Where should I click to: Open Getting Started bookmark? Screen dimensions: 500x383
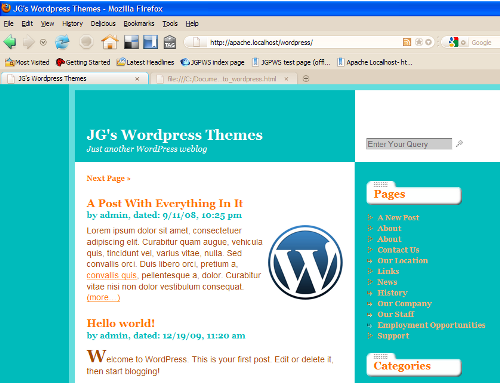click(83, 62)
